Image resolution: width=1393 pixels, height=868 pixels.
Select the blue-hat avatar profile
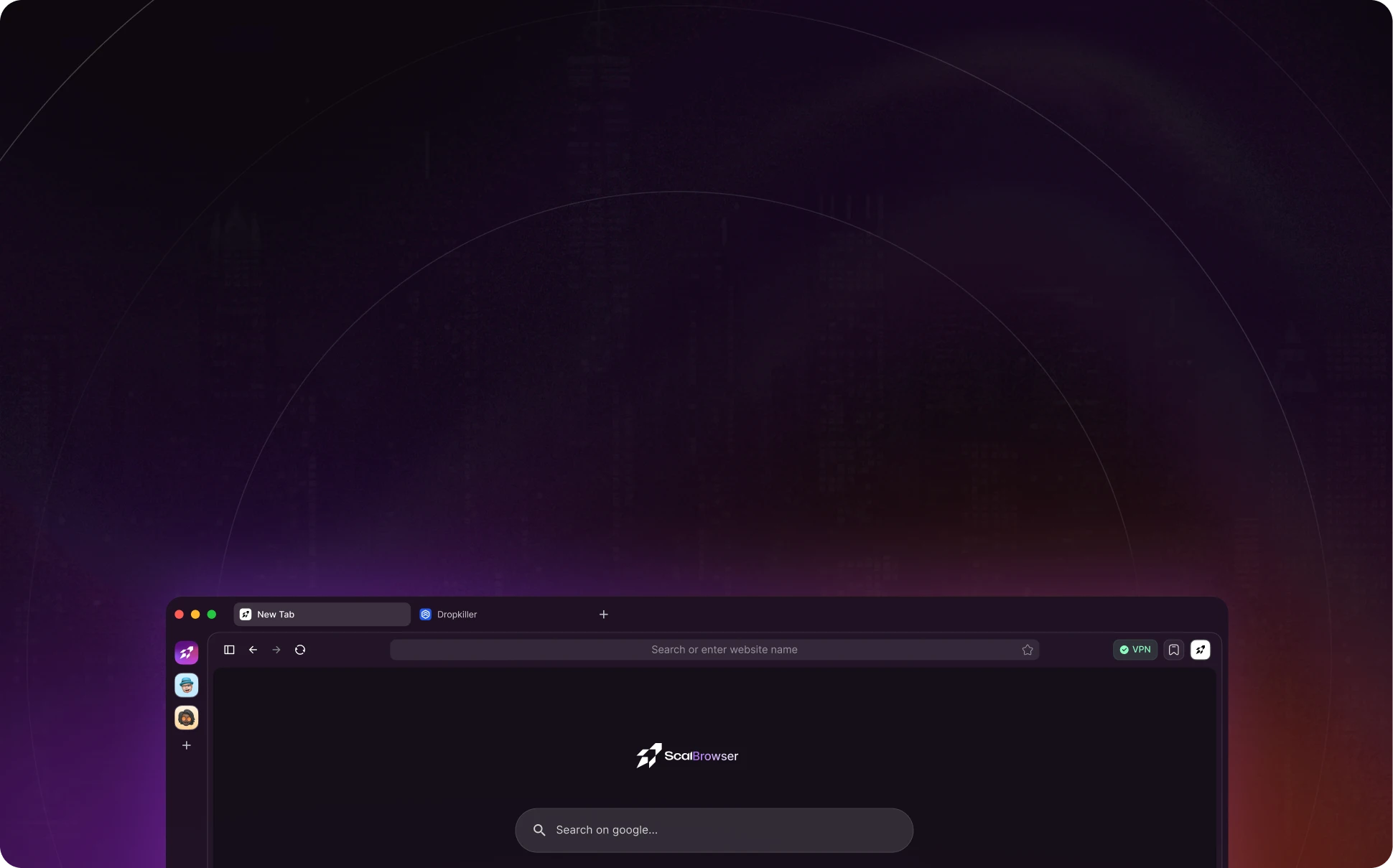pos(186,685)
